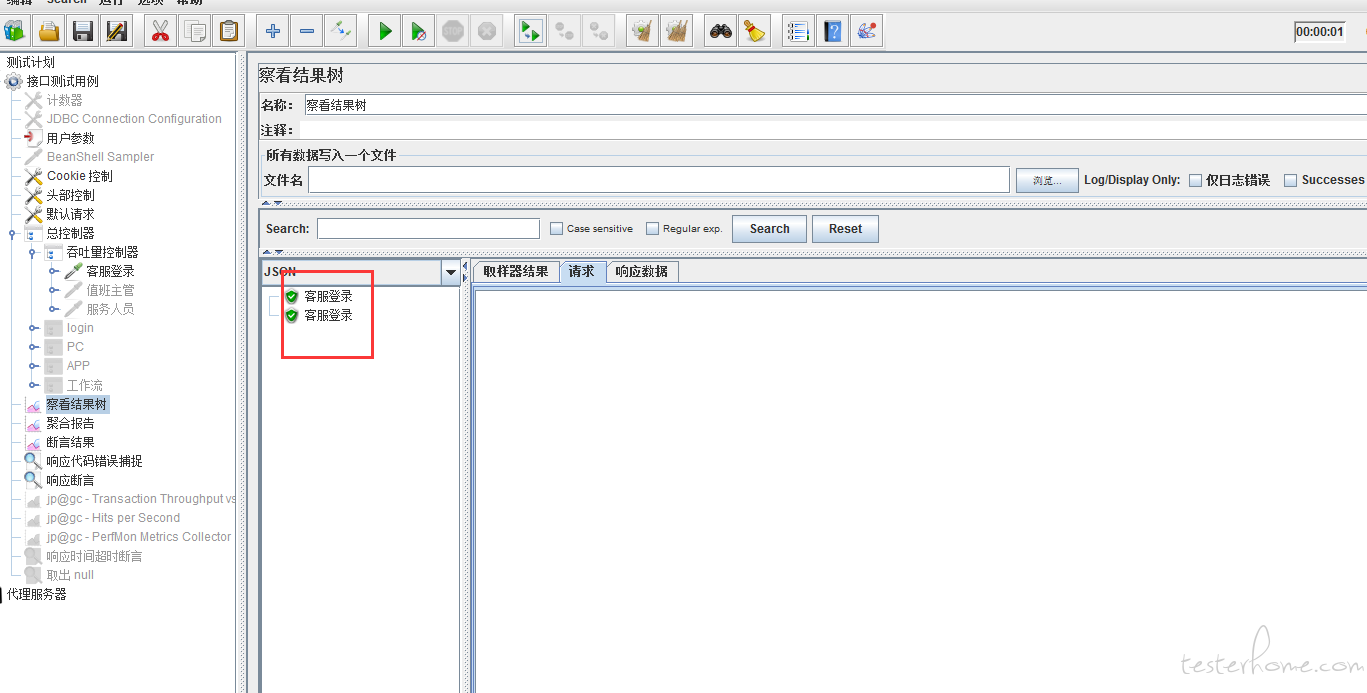Select the 头部控制 tree item
1367x693 pixels.
click(x=70, y=195)
